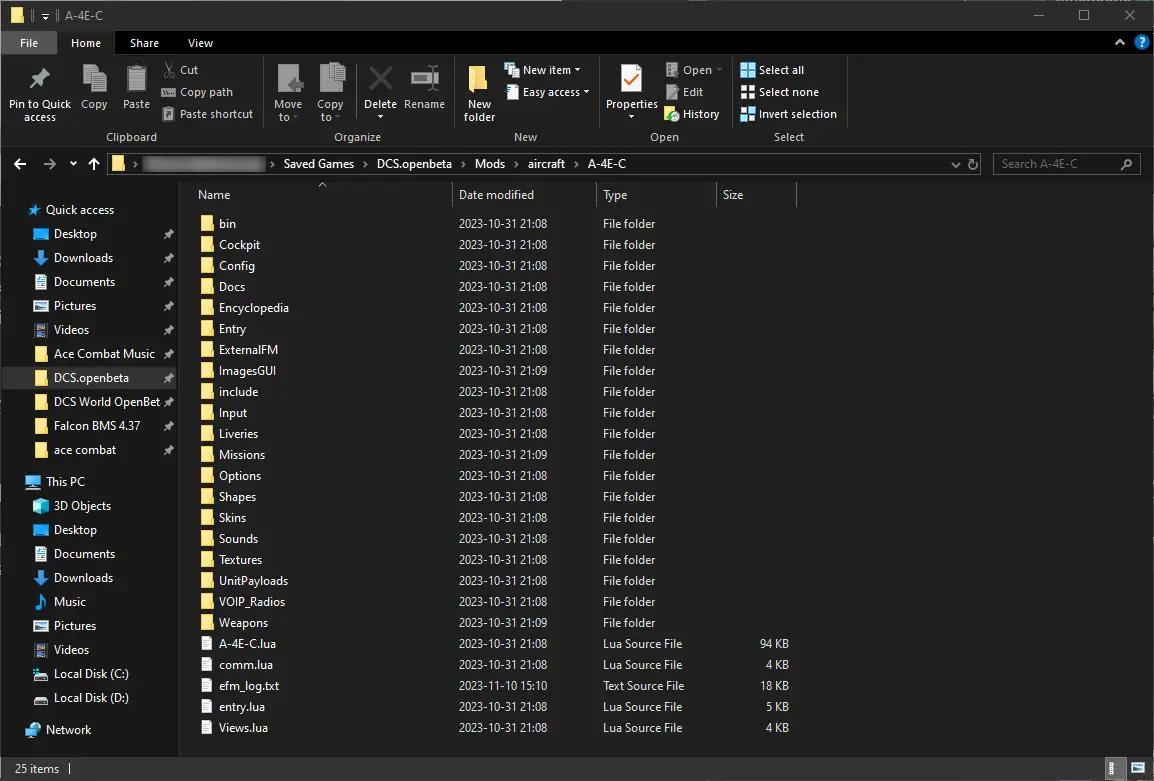Screen dimensions: 1154x781
Task: Click the Cut scissors icon
Action: click(x=169, y=70)
